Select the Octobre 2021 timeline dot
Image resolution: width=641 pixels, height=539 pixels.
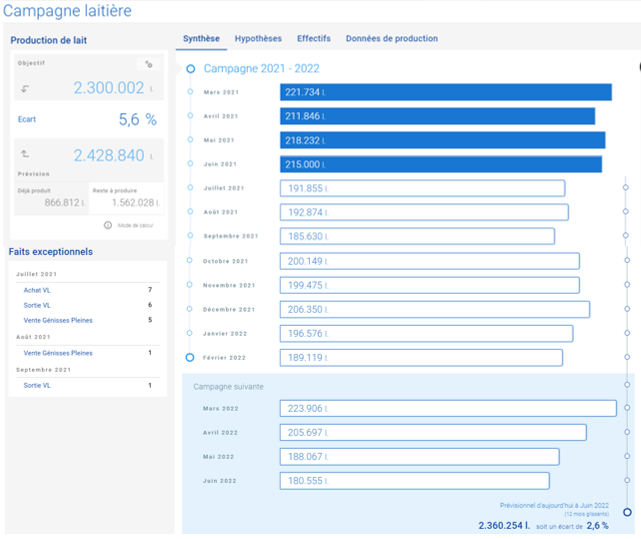[190, 260]
